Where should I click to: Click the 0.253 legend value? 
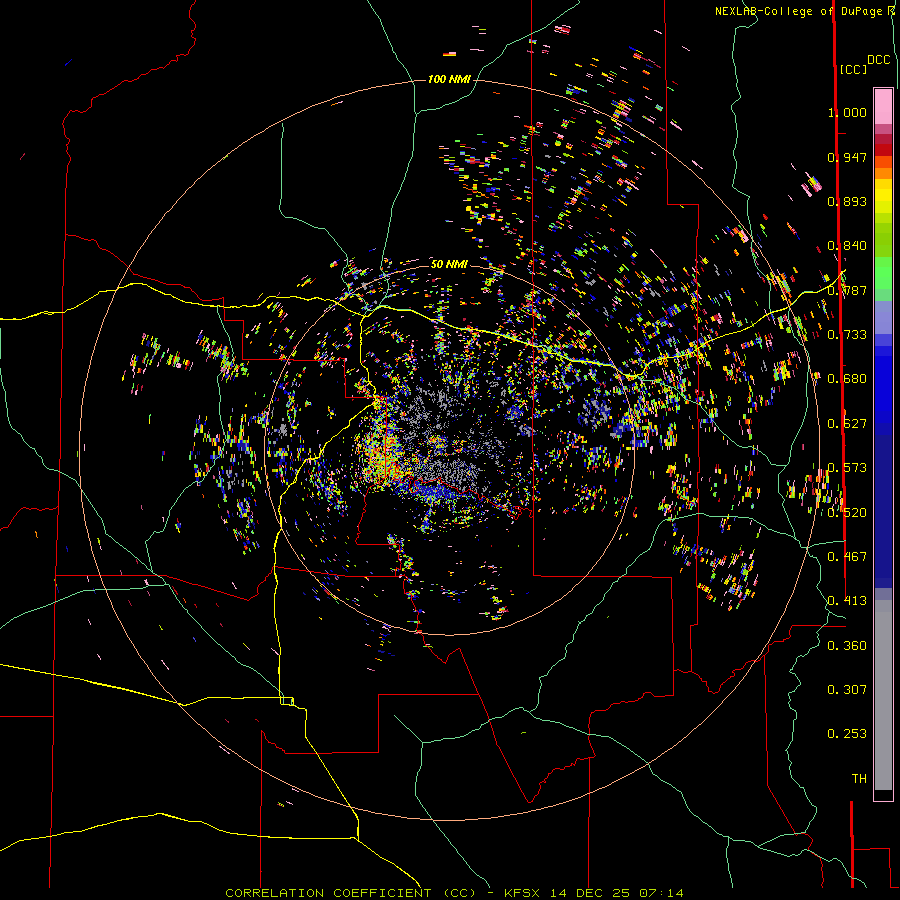[x=847, y=734]
